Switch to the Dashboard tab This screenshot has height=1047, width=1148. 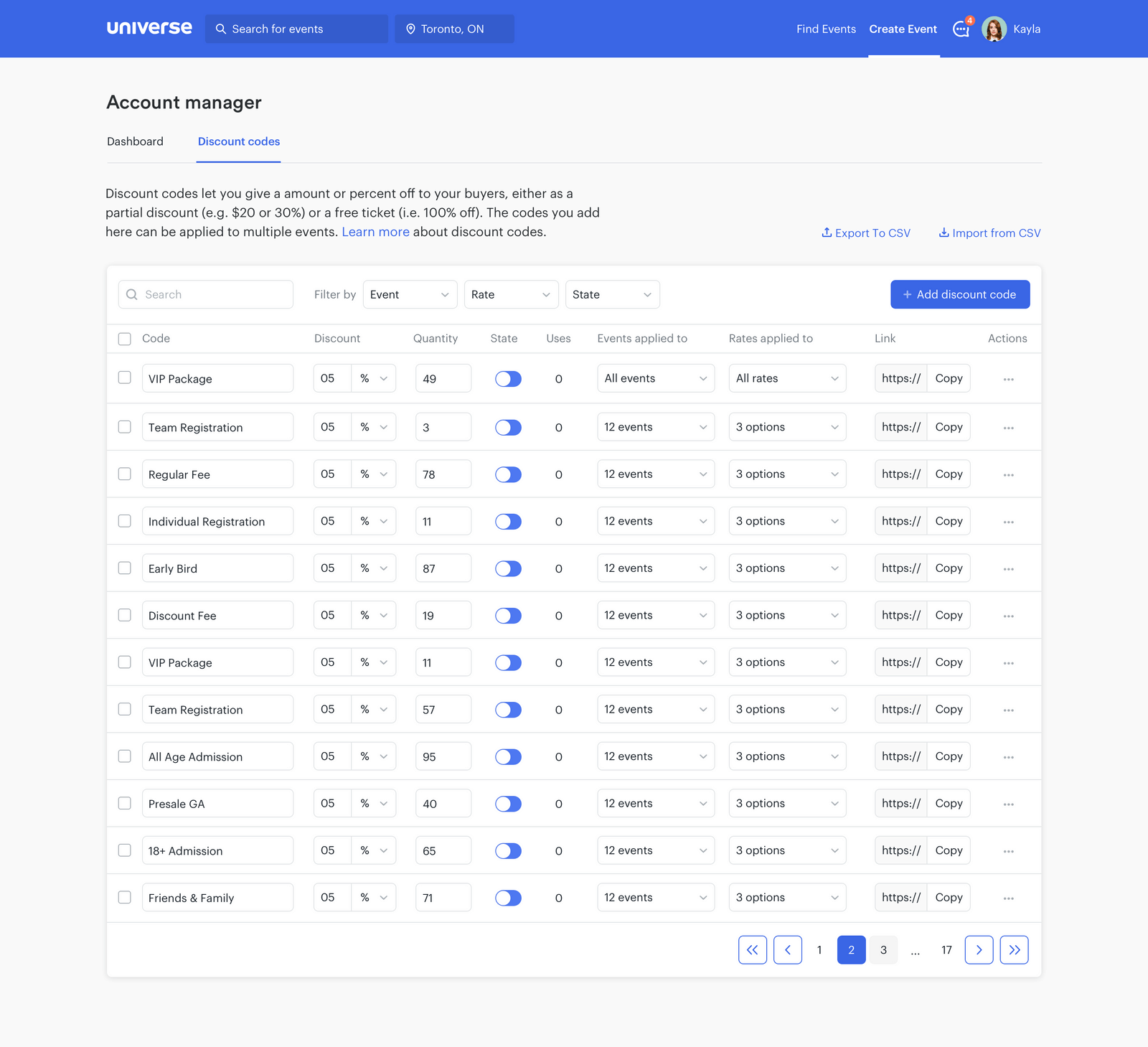click(135, 141)
